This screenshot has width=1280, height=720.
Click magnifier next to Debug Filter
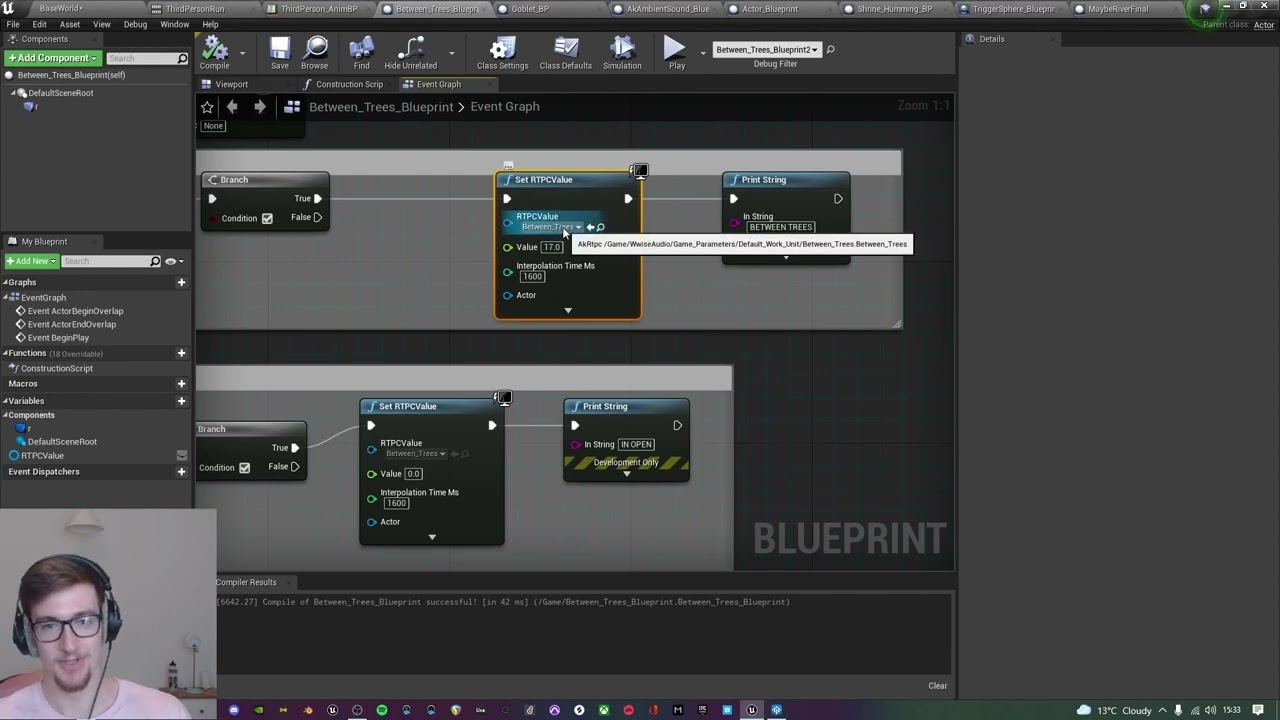830,50
